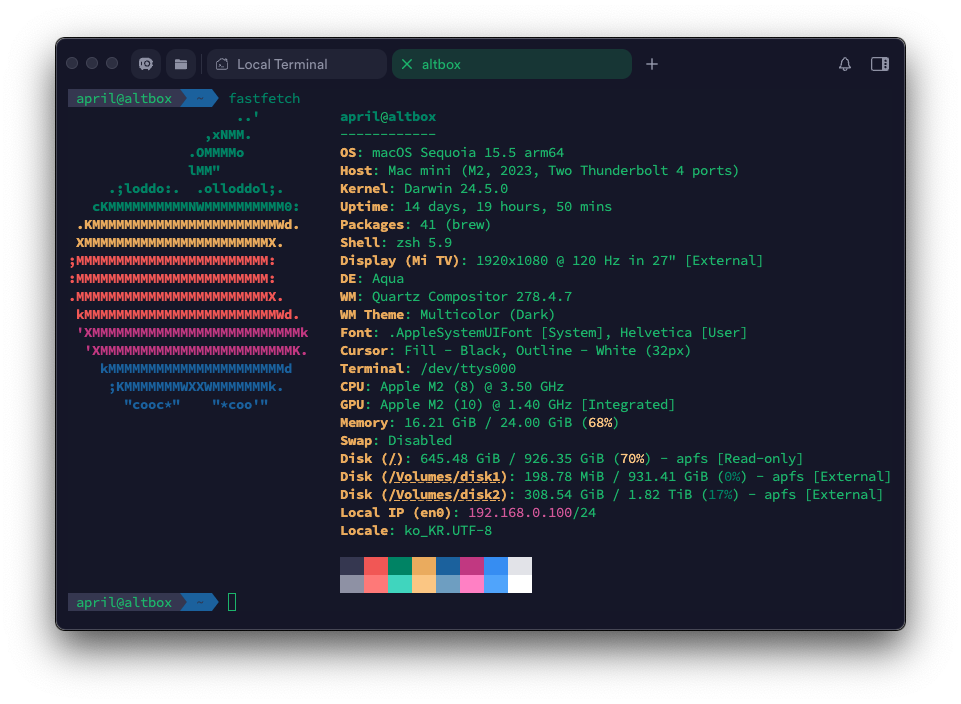The image size is (961, 704).
Task: Toggle the side panel icon
Action: (879, 64)
